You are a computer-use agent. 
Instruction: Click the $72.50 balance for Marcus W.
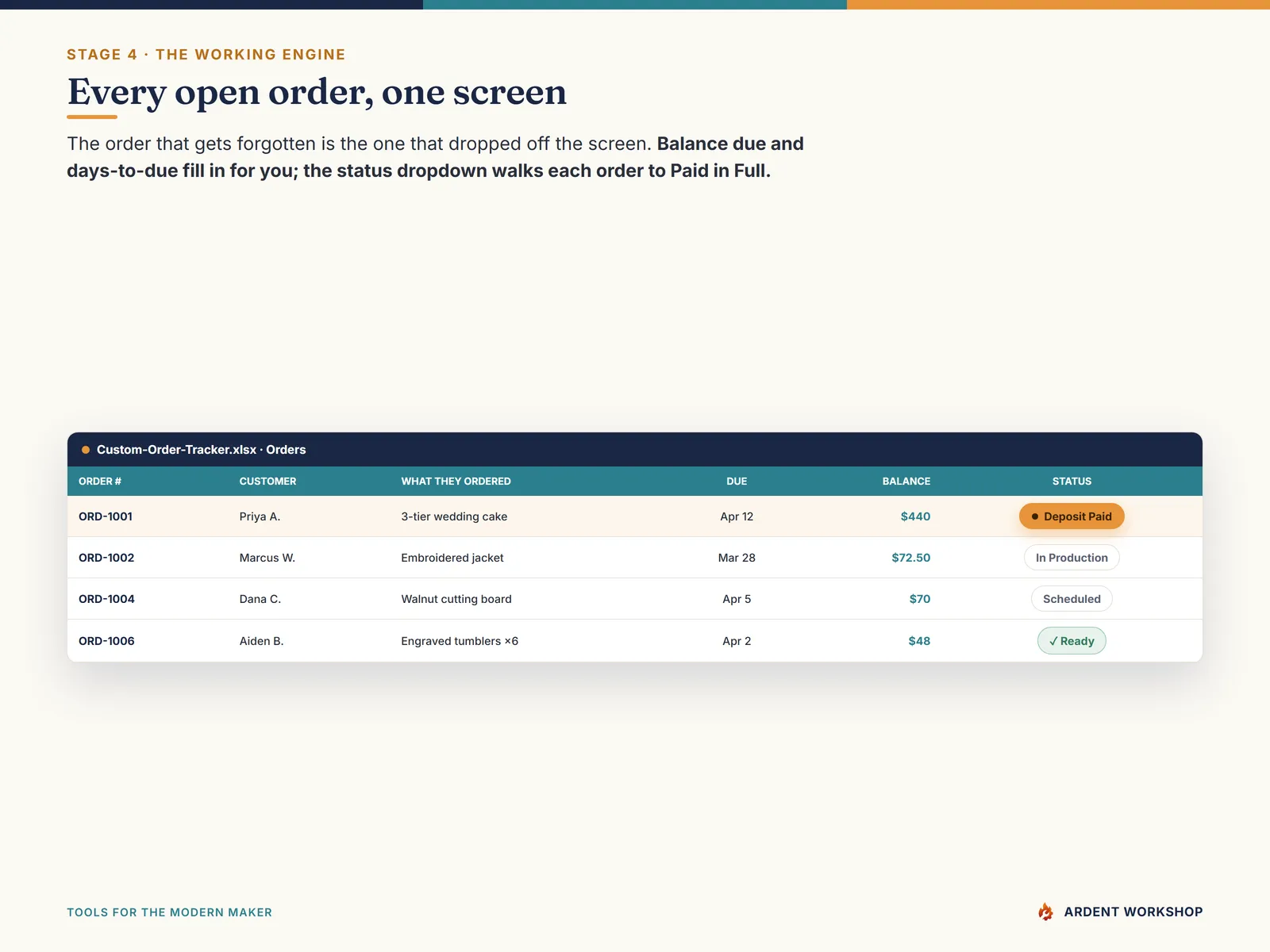[910, 558]
